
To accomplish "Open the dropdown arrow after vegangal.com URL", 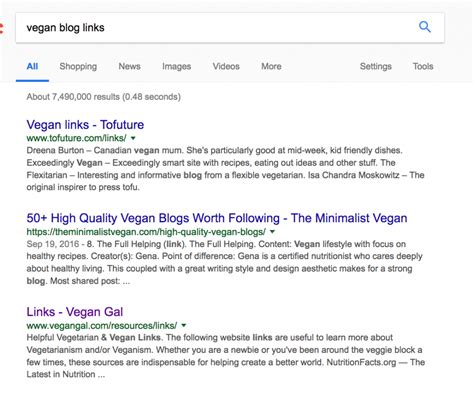I will (184, 325).
